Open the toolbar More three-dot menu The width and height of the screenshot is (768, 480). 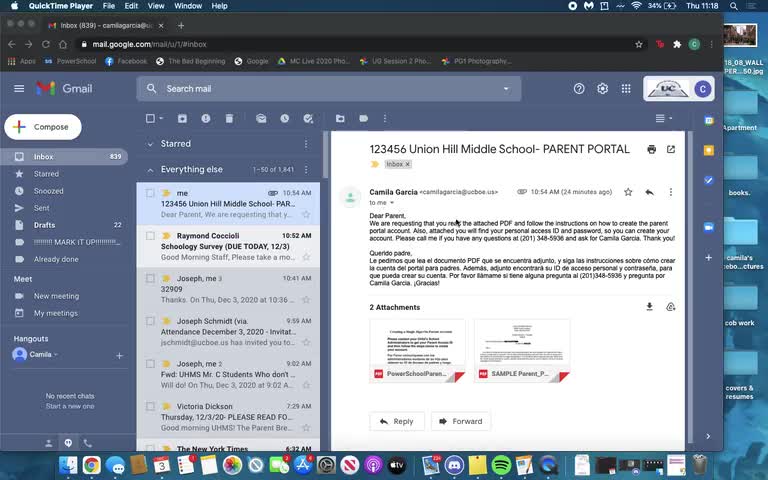pyautogui.click(x=385, y=119)
